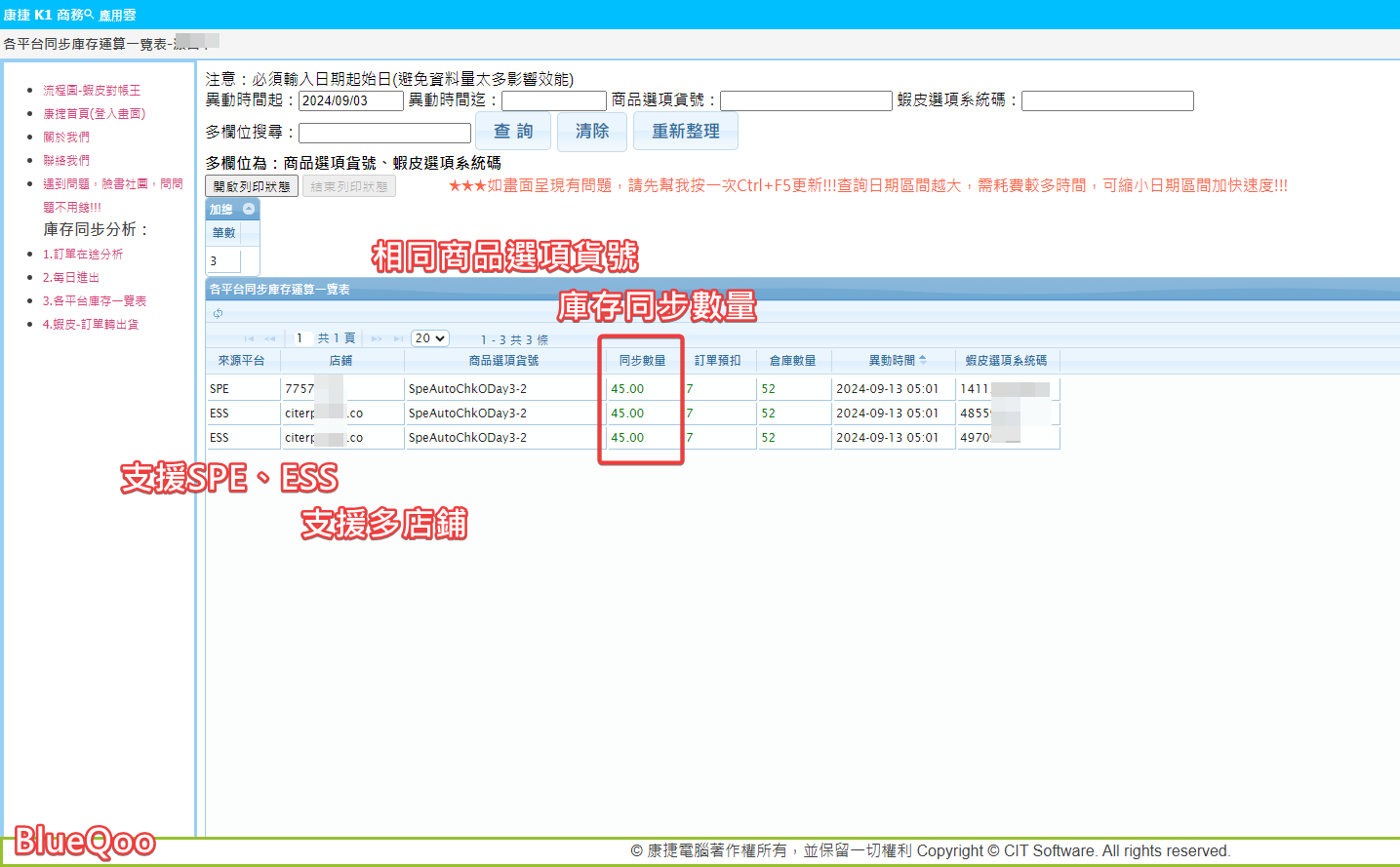
Task: Collapse the 加總 summary panel
Action: [x=249, y=209]
